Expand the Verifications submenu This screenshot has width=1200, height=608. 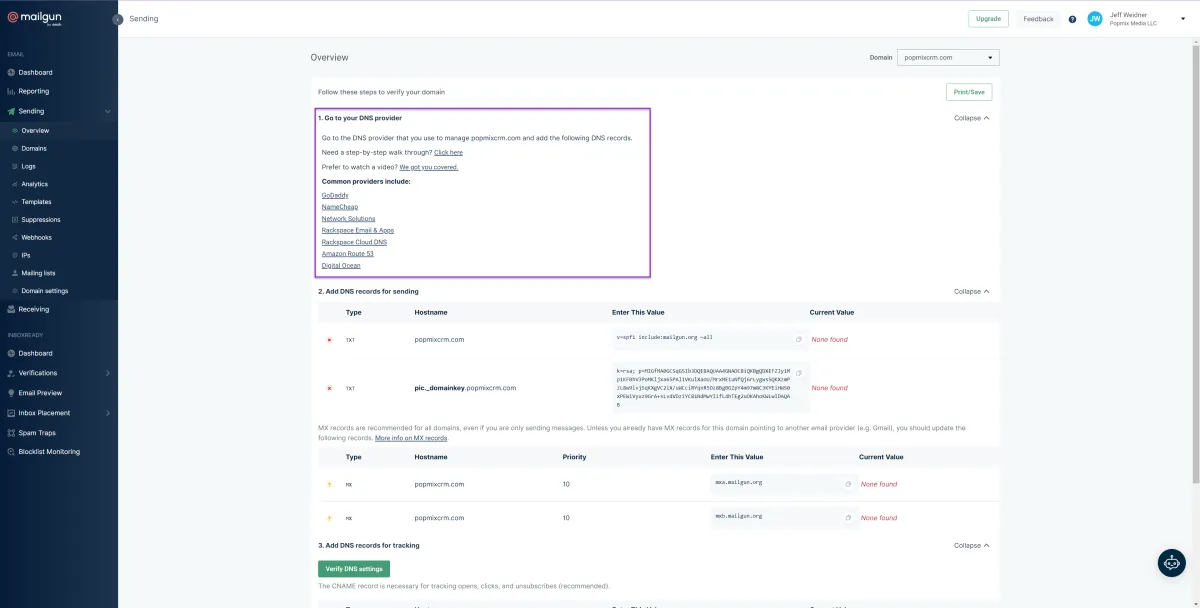[107, 373]
